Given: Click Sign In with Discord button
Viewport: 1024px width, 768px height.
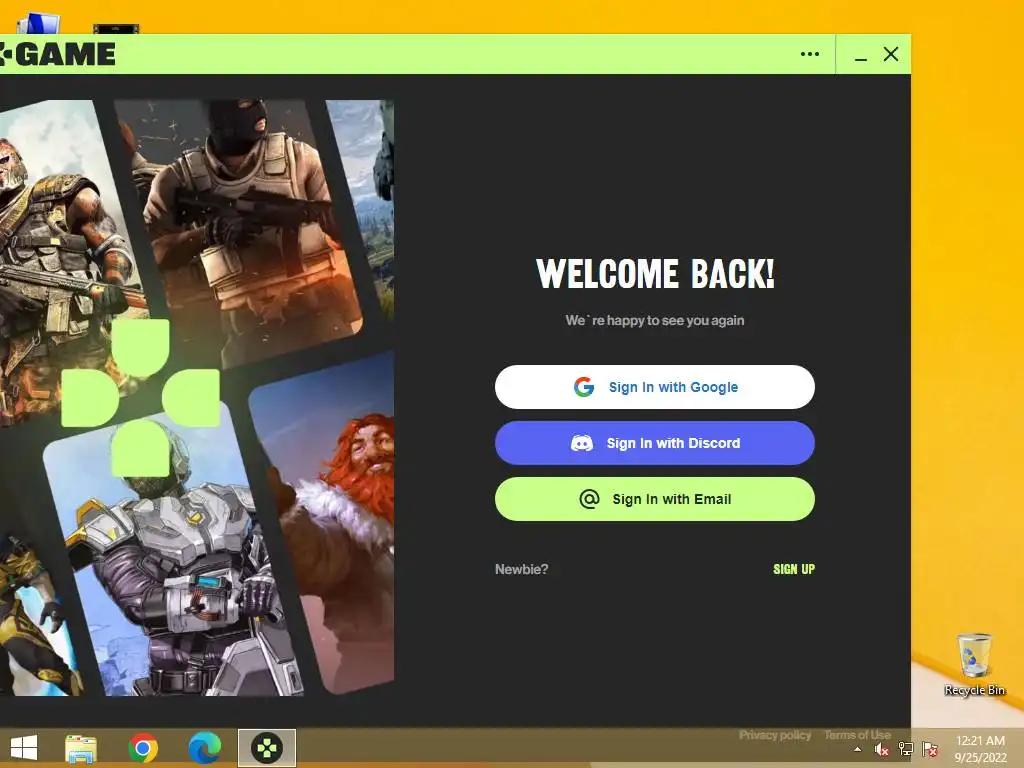Looking at the screenshot, I should tap(654, 443).
